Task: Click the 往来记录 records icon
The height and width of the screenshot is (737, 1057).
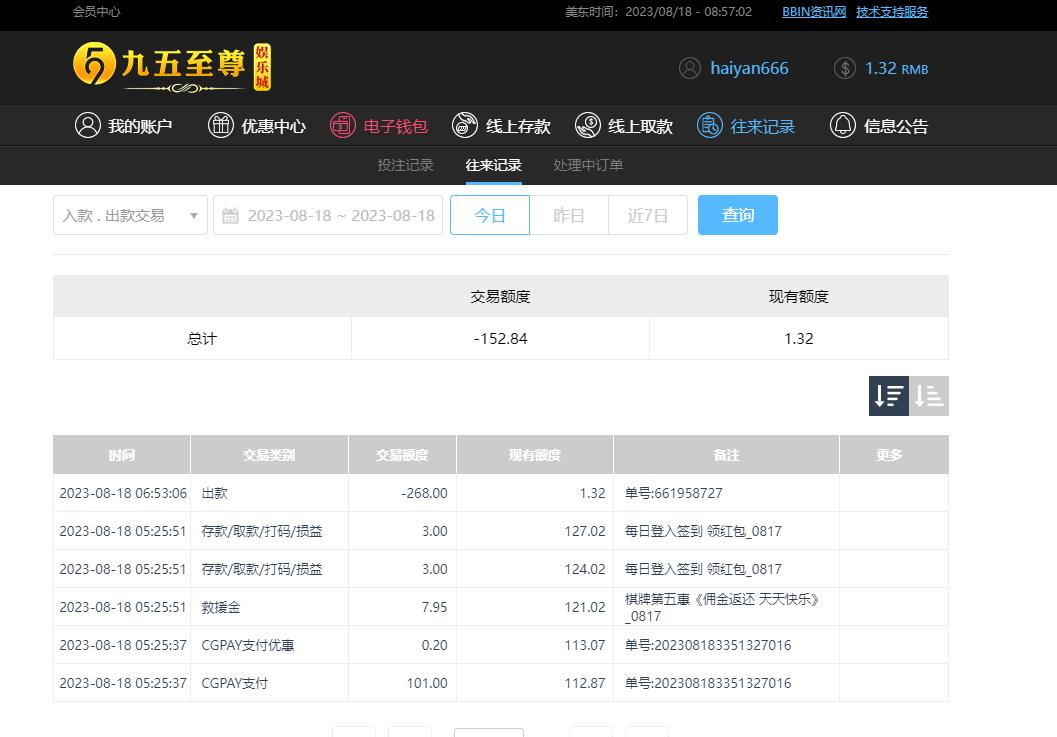Action: (x=710, y=125)
